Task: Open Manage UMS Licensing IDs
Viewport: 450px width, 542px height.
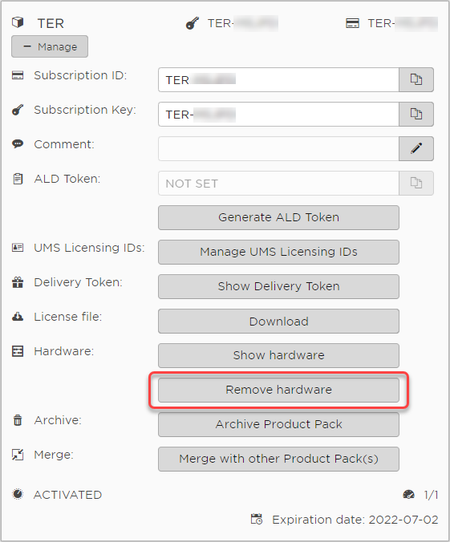Action: pos(279,252)
